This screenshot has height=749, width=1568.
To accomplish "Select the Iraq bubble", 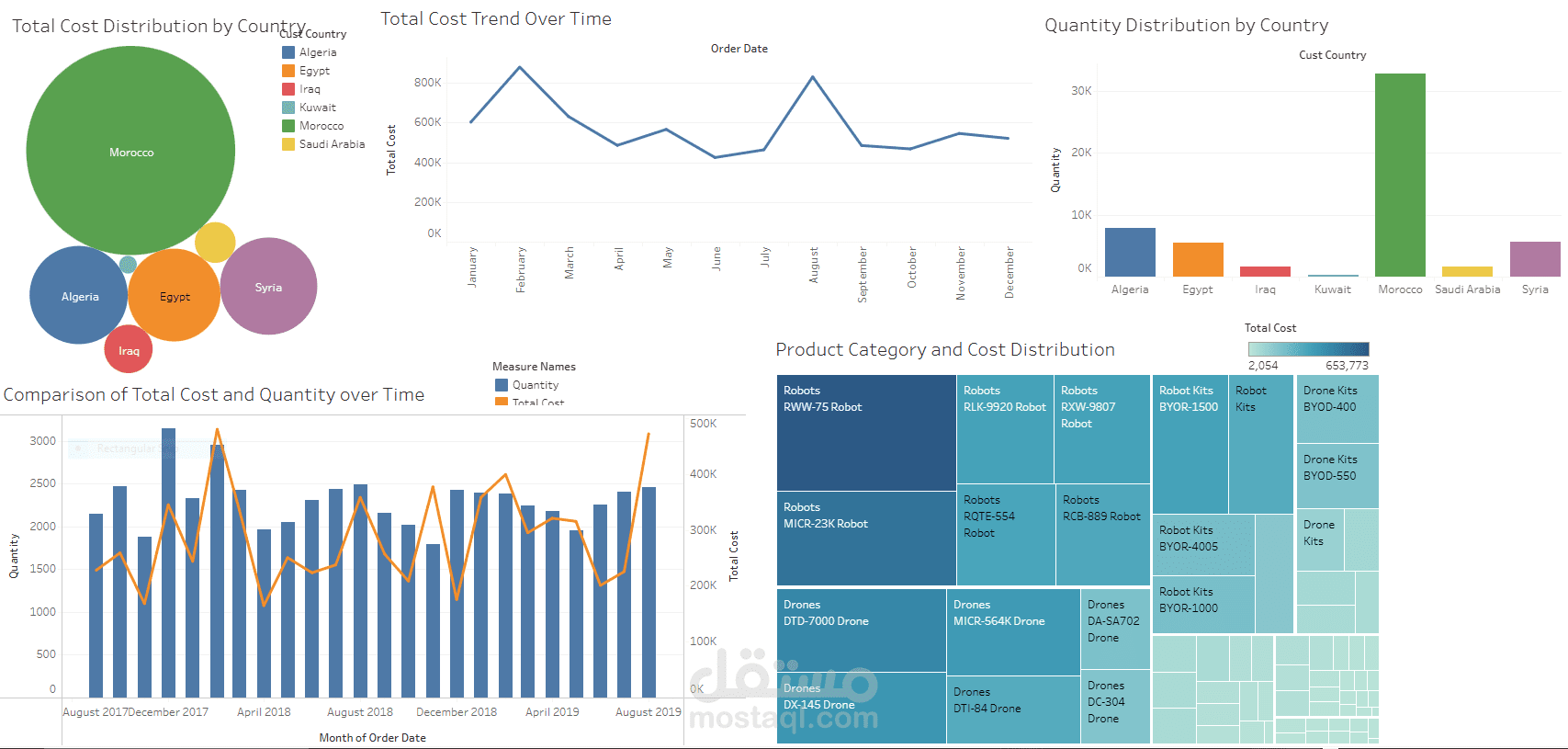I will (129, 349).
